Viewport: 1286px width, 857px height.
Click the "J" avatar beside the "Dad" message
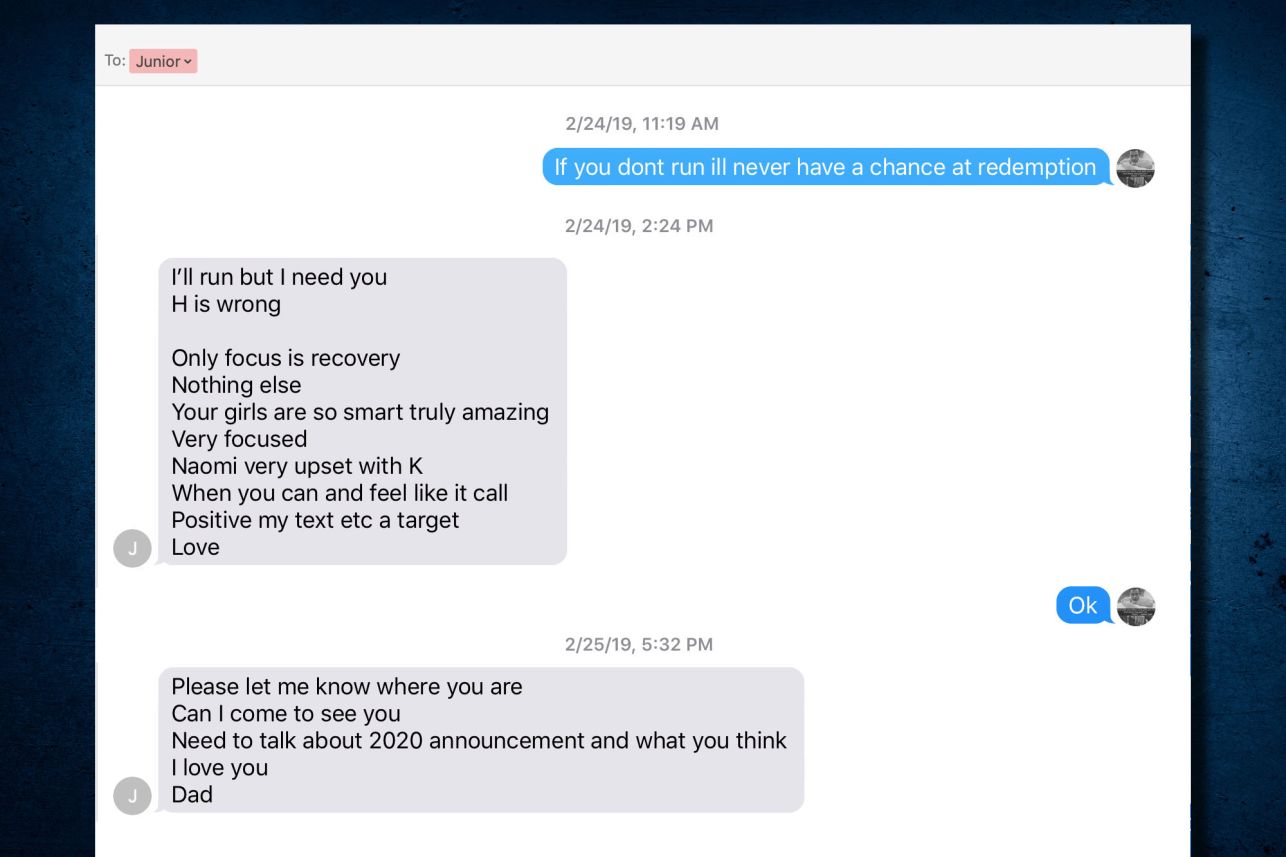pyautogui.click(x=132, y=795)
